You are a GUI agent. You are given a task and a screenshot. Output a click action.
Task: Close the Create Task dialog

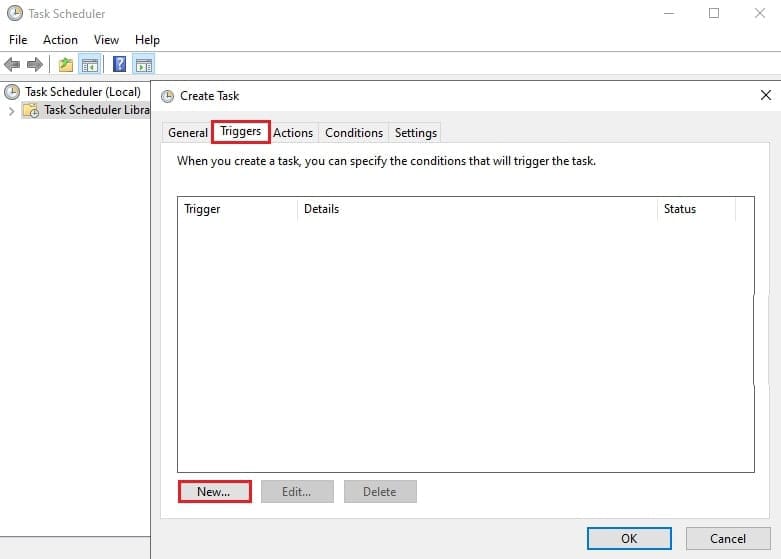point(766,95)
